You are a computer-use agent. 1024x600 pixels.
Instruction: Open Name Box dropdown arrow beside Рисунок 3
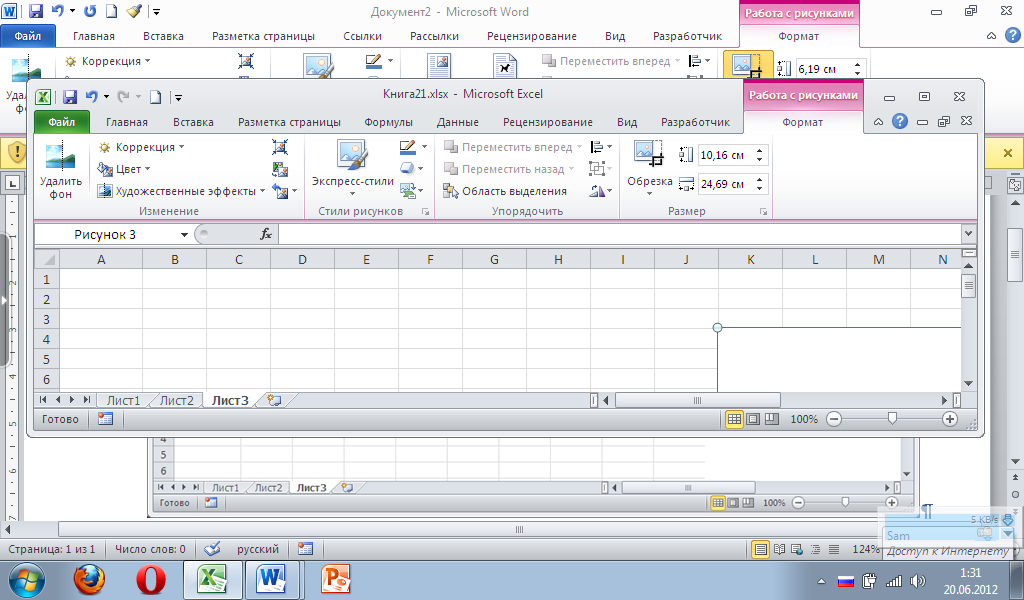(x=184, y=234)
